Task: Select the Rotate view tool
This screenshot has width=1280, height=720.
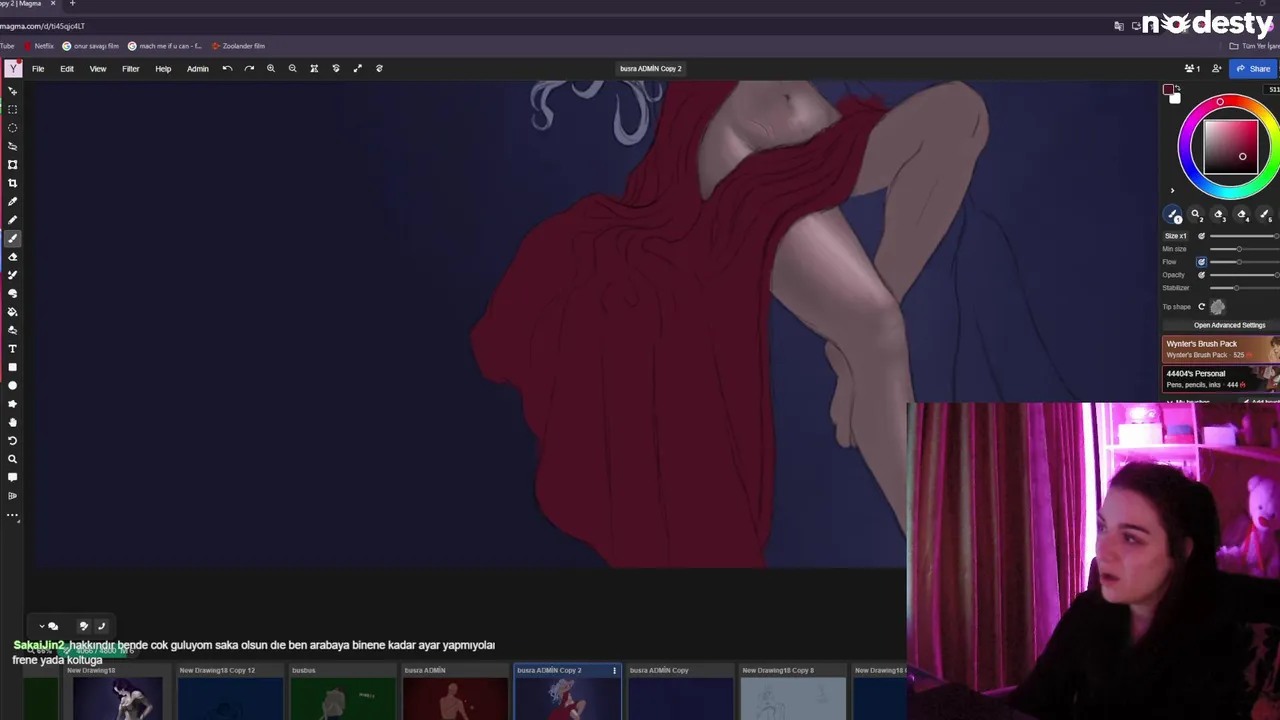Action: [x=13, y=441]
